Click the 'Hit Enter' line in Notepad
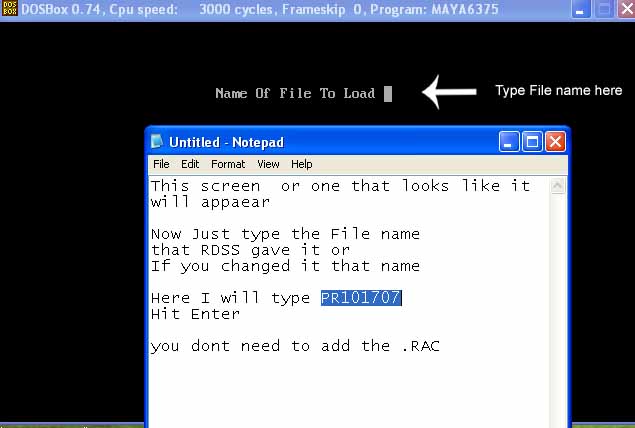Image resolution: width=635 pixels, height=428 pixels. pyautogui.click(x=195, y=314)
